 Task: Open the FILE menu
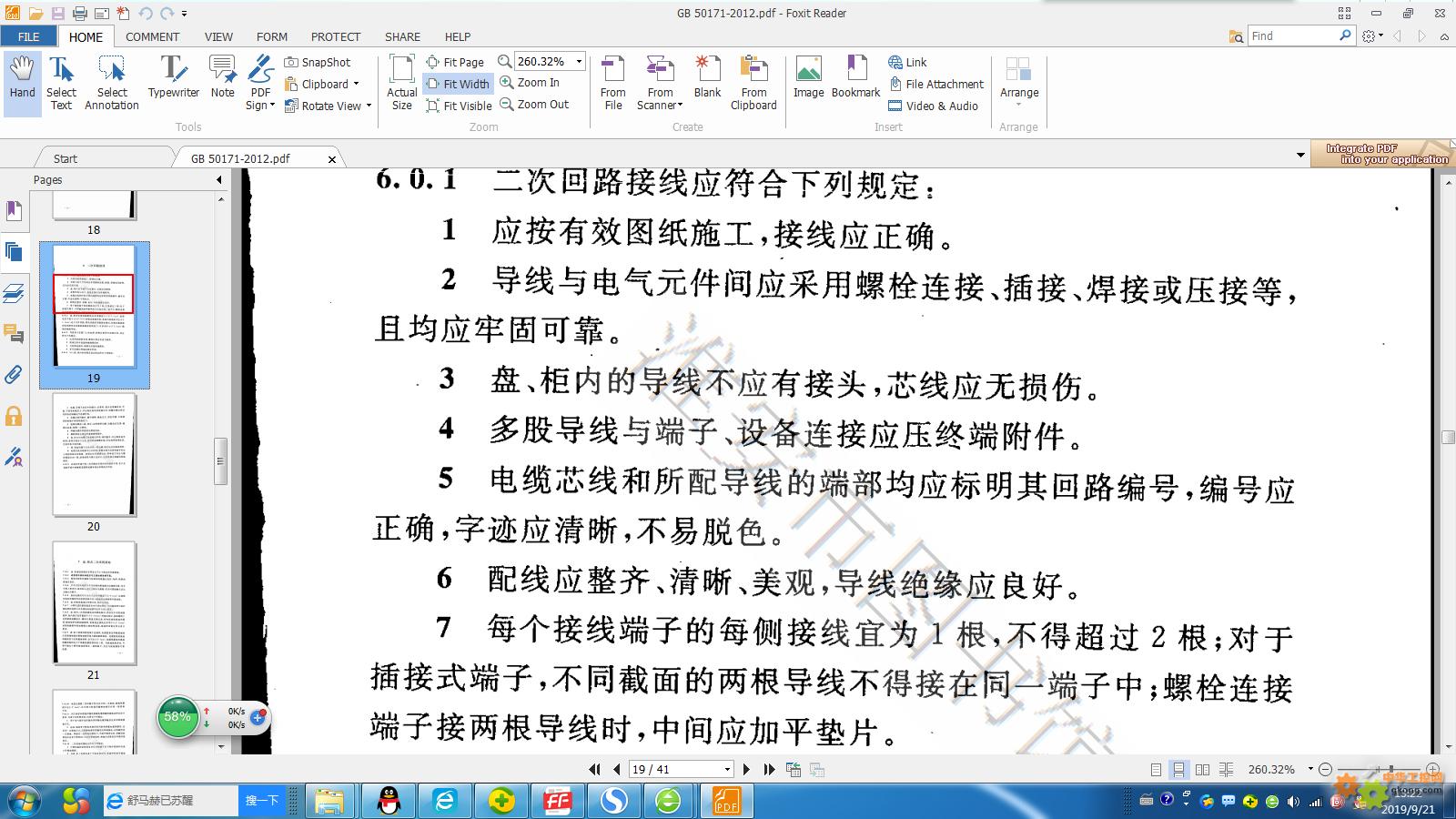(x=28, y=36)
